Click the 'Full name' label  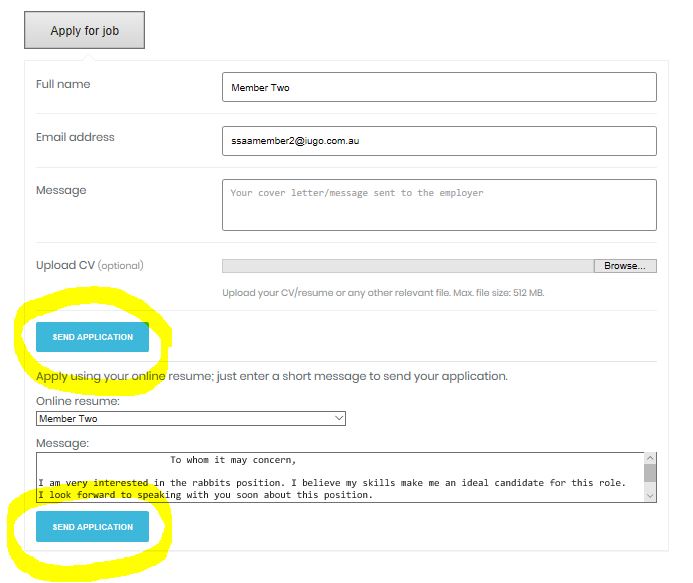click(x=63, y=84)
